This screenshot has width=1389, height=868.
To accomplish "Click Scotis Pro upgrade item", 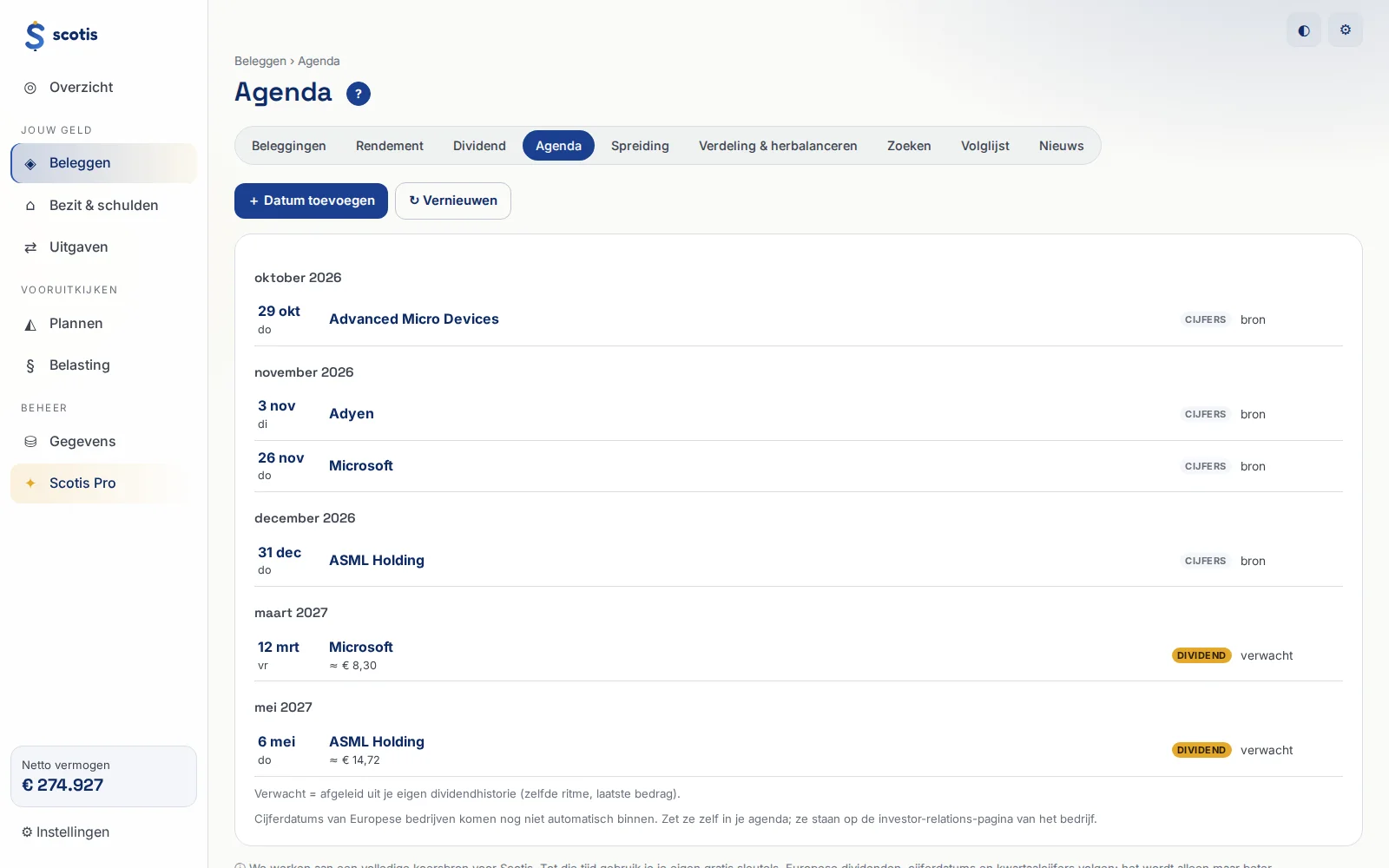I will pyautogui.click(x=103, y=483).
